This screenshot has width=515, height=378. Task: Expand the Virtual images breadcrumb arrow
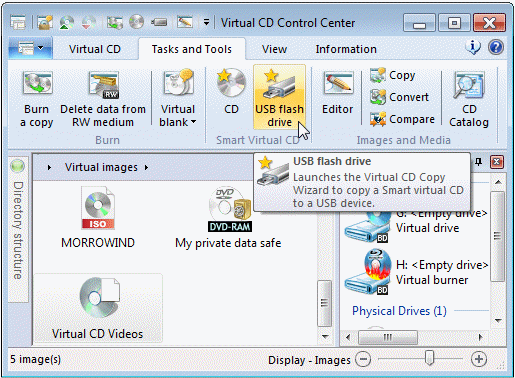tap(147, 167)
